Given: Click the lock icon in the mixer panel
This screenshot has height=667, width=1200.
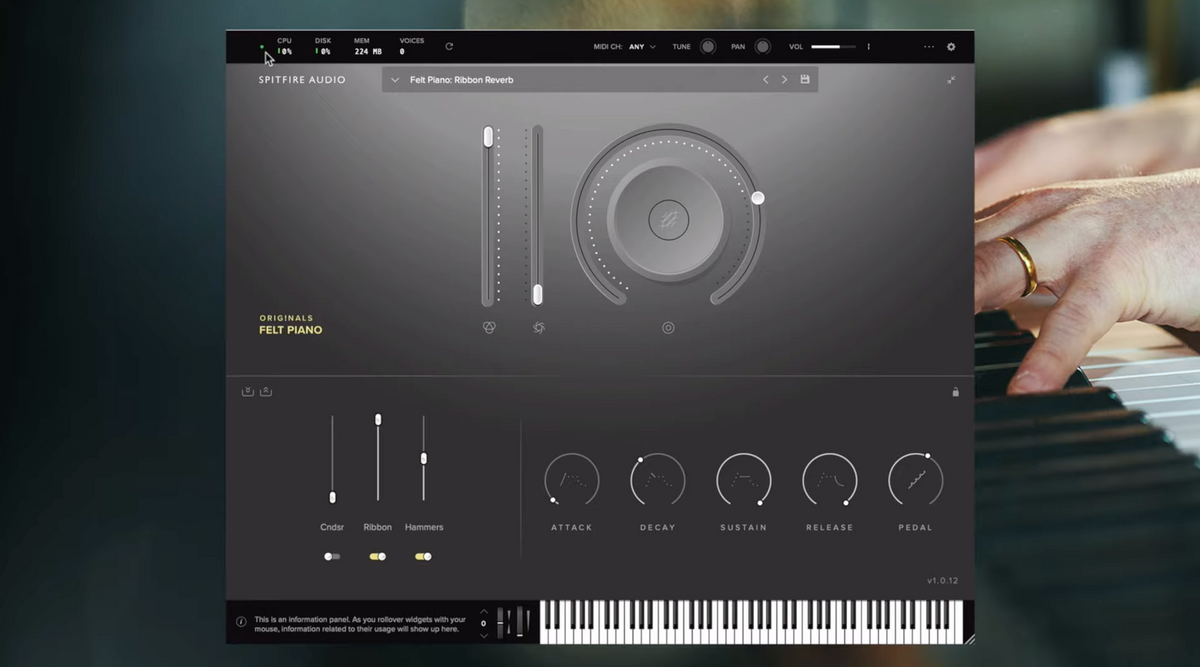Looking at the screenshot, I should click(x=955, y=392).
